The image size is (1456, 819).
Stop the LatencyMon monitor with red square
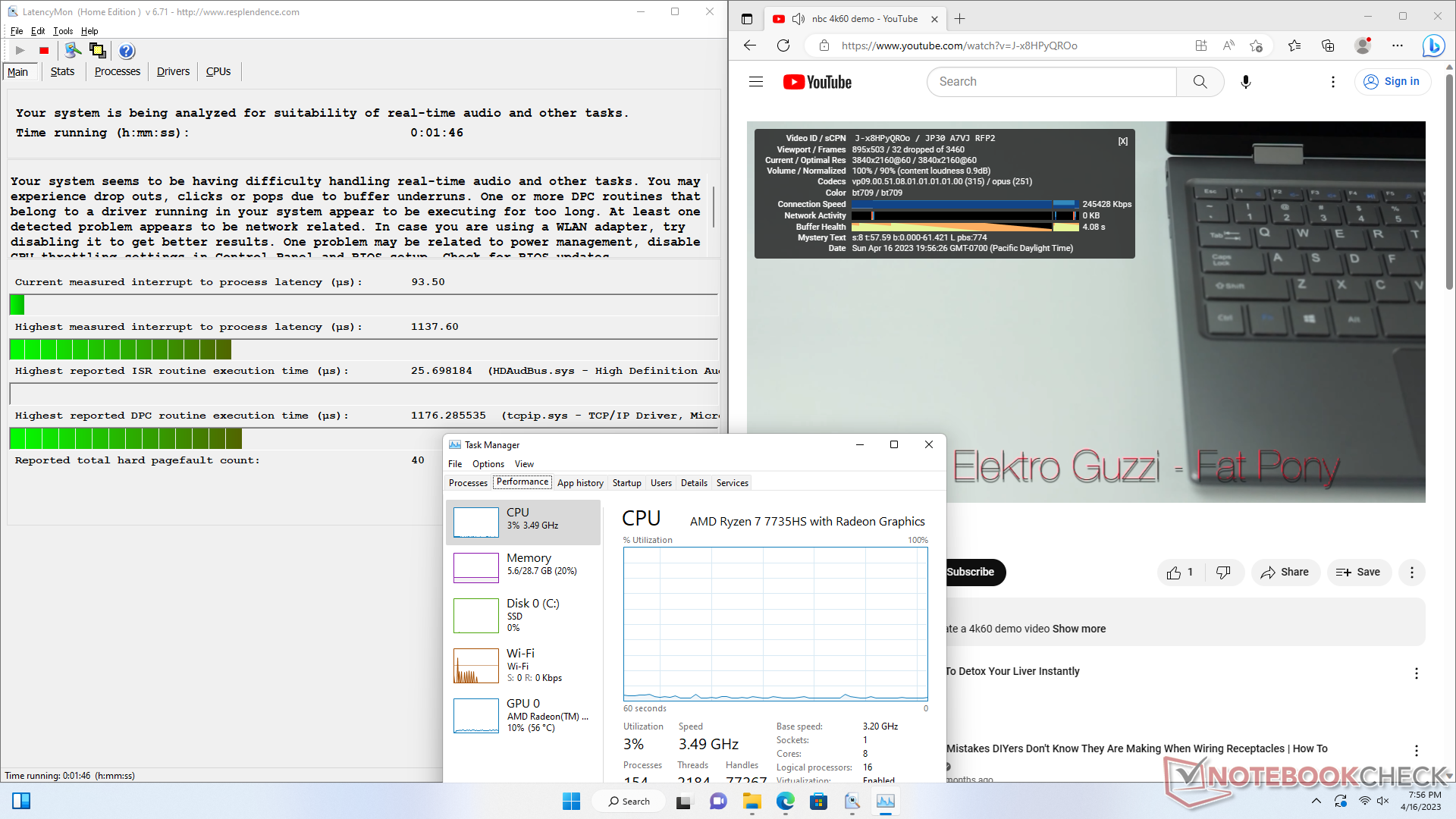click(44, 51)
